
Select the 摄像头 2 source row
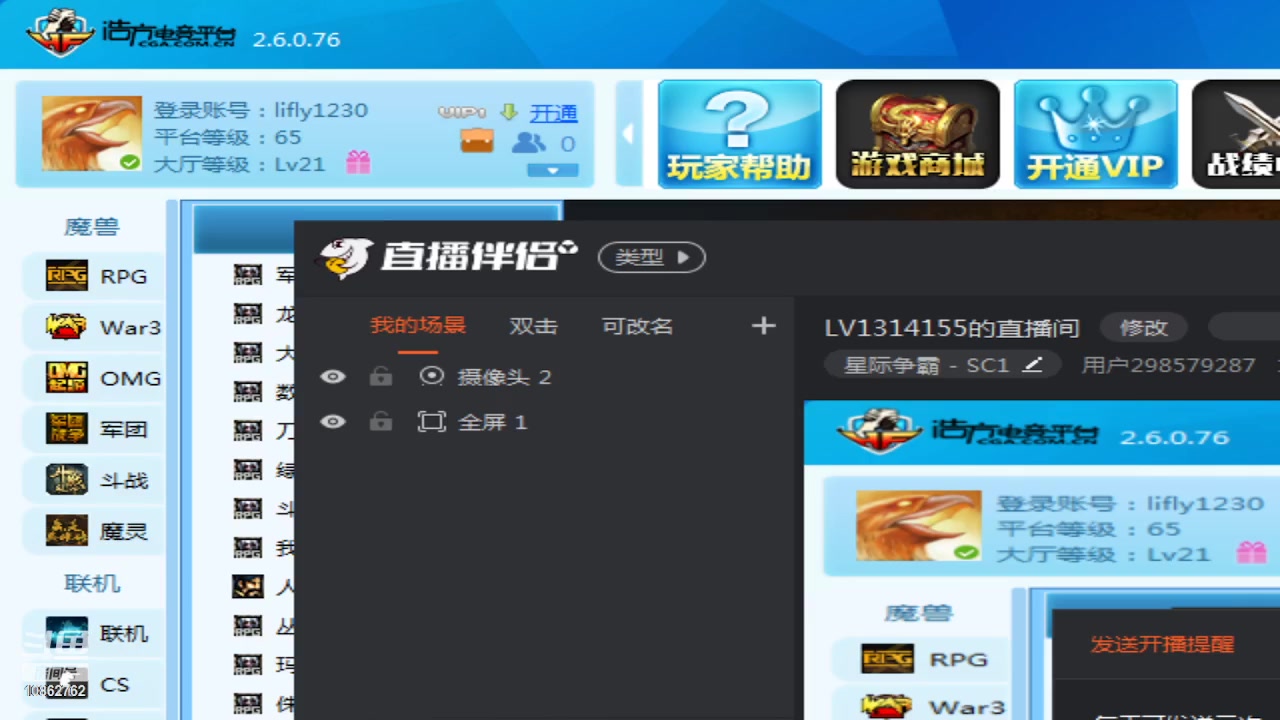click(x=545, y=377)
